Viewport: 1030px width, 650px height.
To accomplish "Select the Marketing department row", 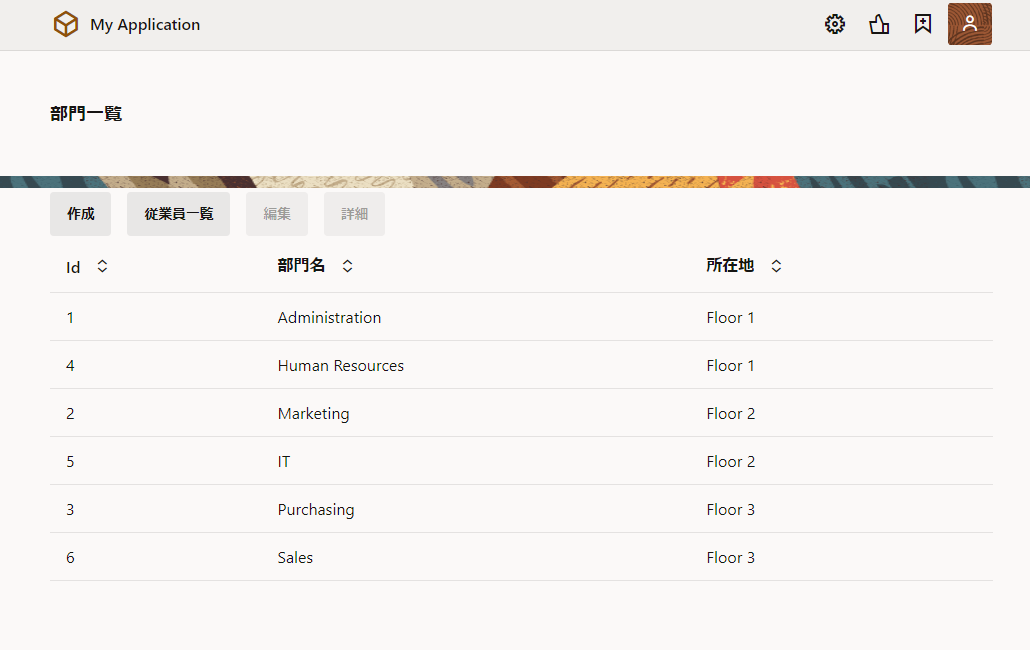I will [x=313, y=414].
